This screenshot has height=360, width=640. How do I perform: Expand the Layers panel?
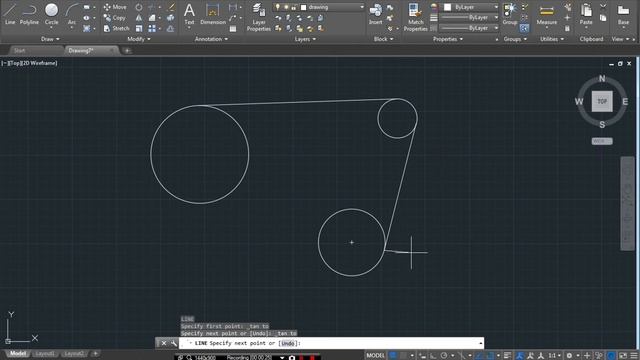[305, 39]
